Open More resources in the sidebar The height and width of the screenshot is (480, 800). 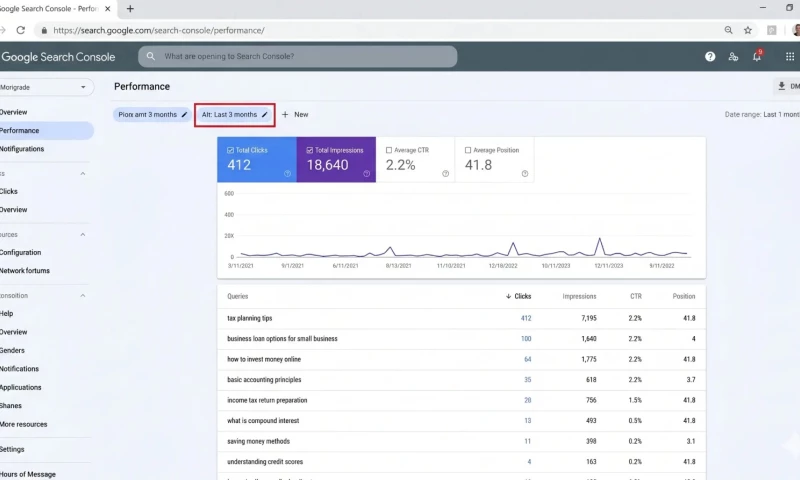pos(23,424)
